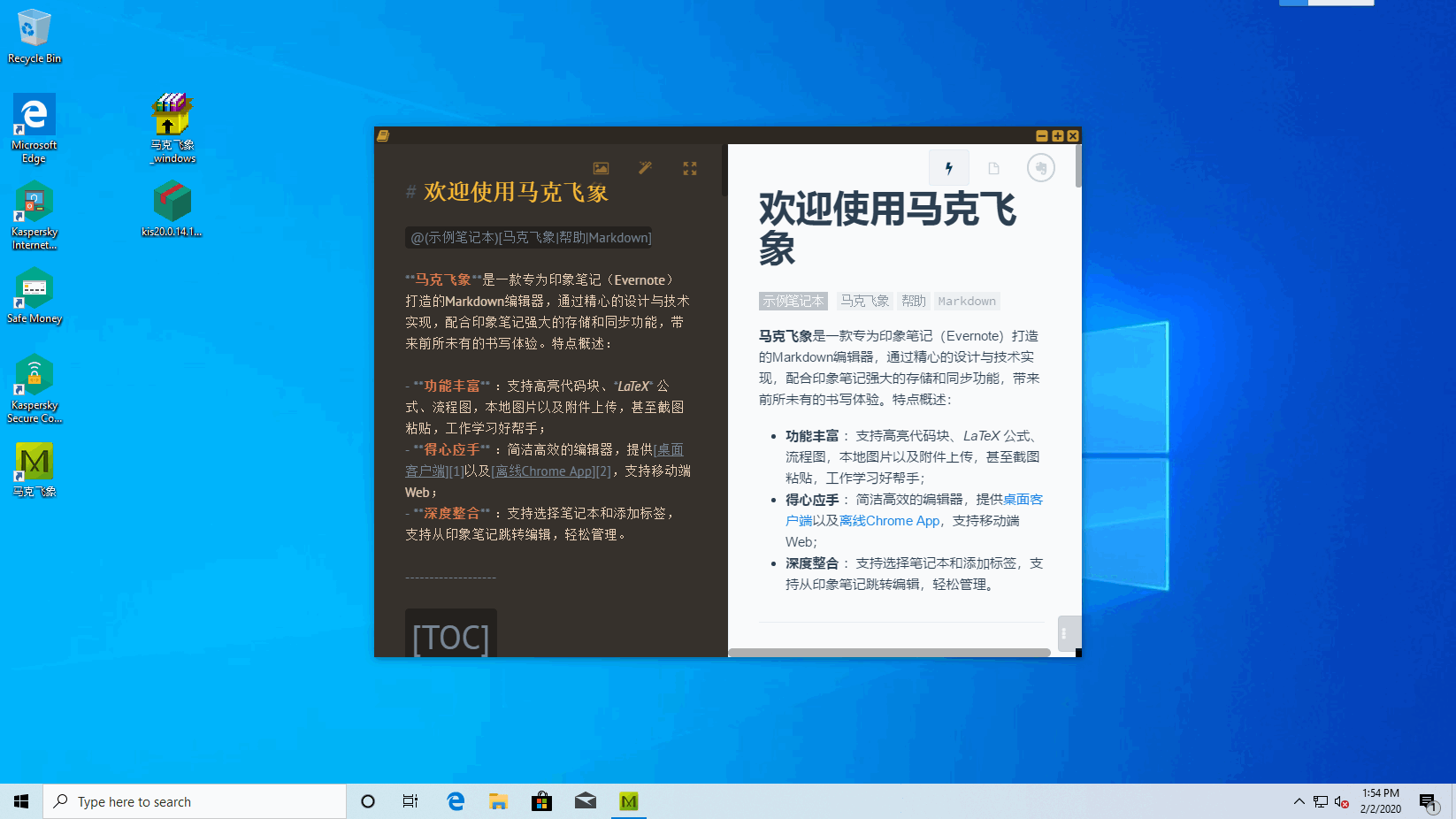
Task: Select Kaspersky Secure Connection shortcut
Action: click(x=34, y=389)
